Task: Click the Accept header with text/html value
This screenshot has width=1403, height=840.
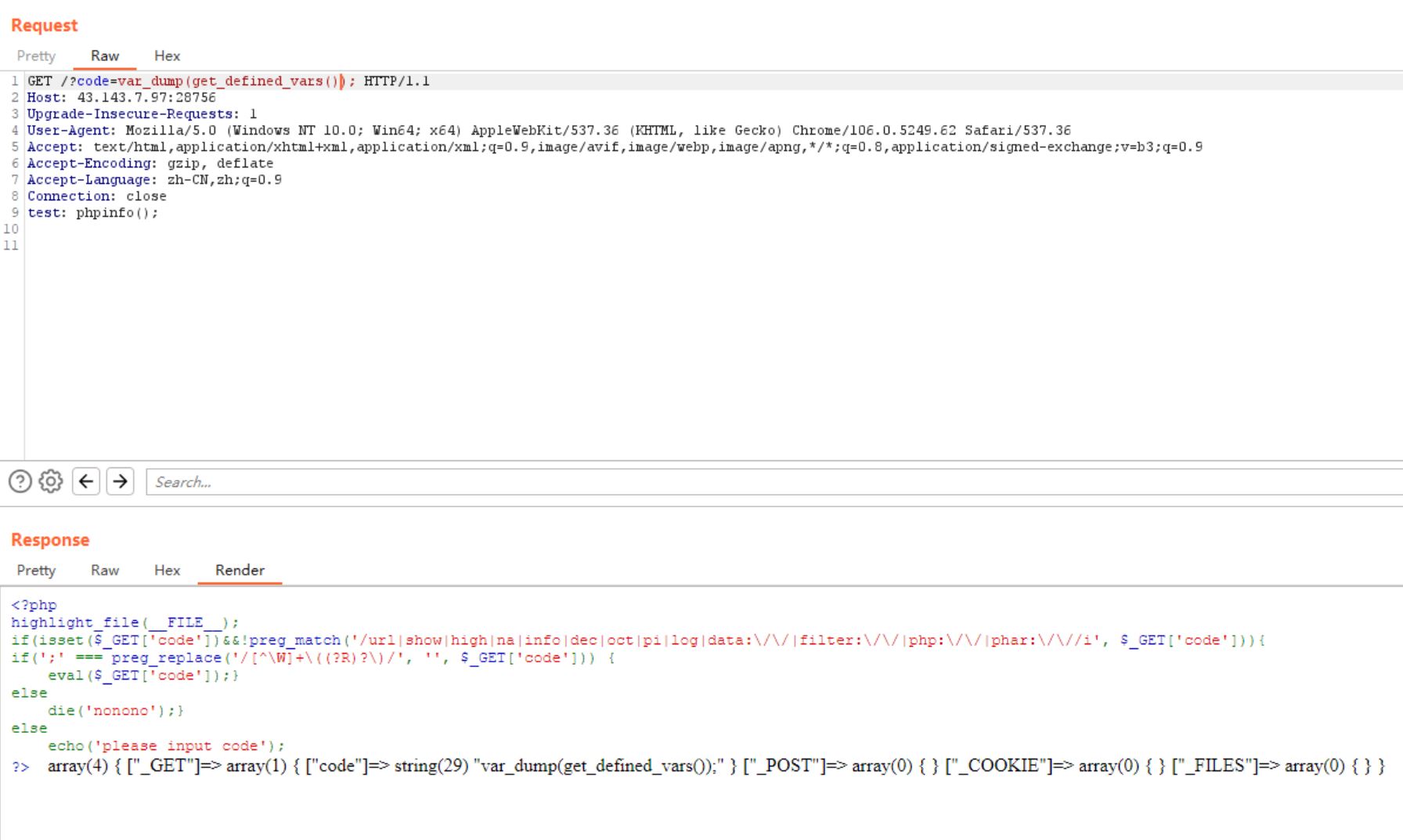Action: [x=615, y=146]
